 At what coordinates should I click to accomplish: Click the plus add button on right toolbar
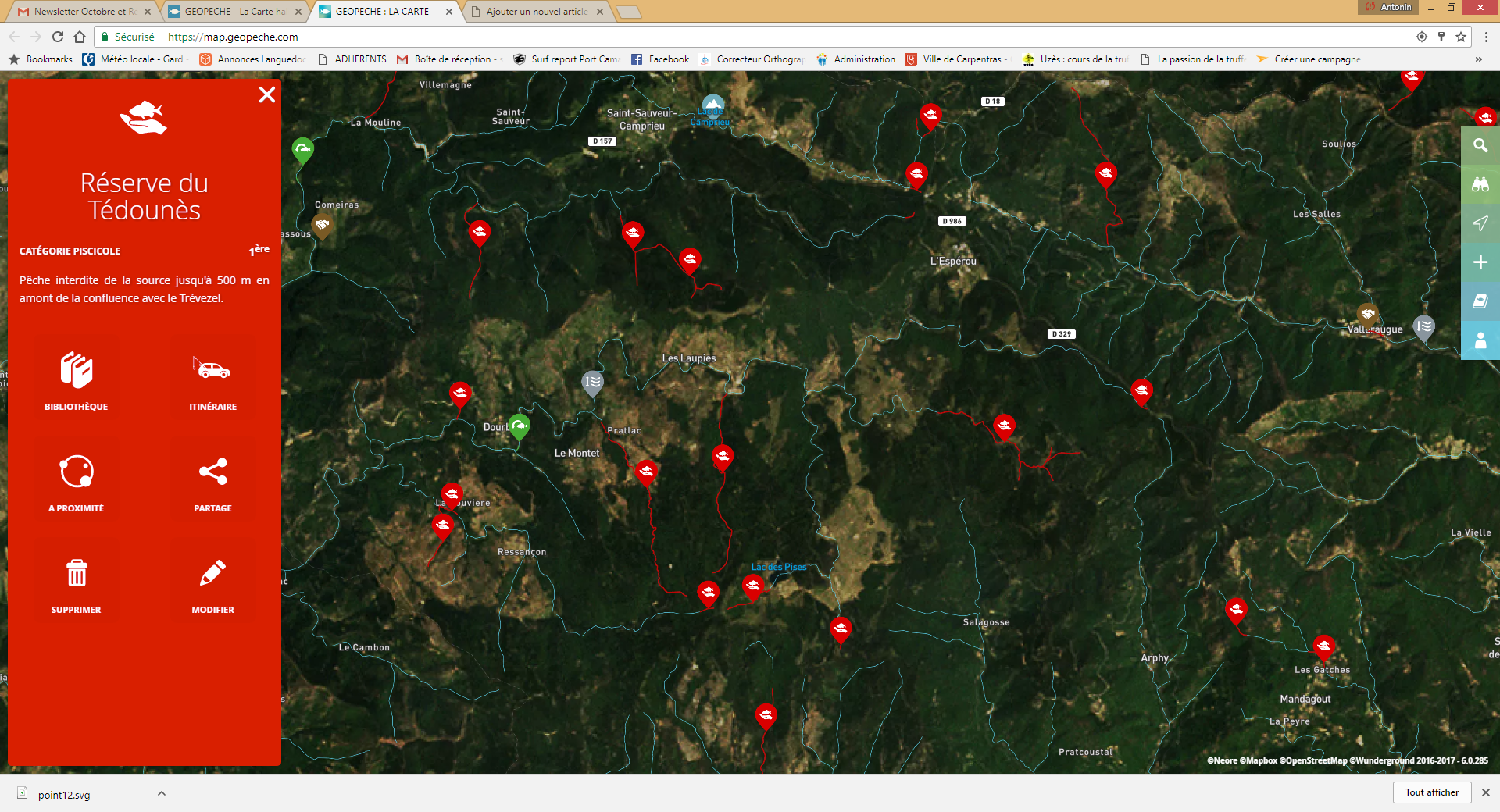[x=1480, y=262]
